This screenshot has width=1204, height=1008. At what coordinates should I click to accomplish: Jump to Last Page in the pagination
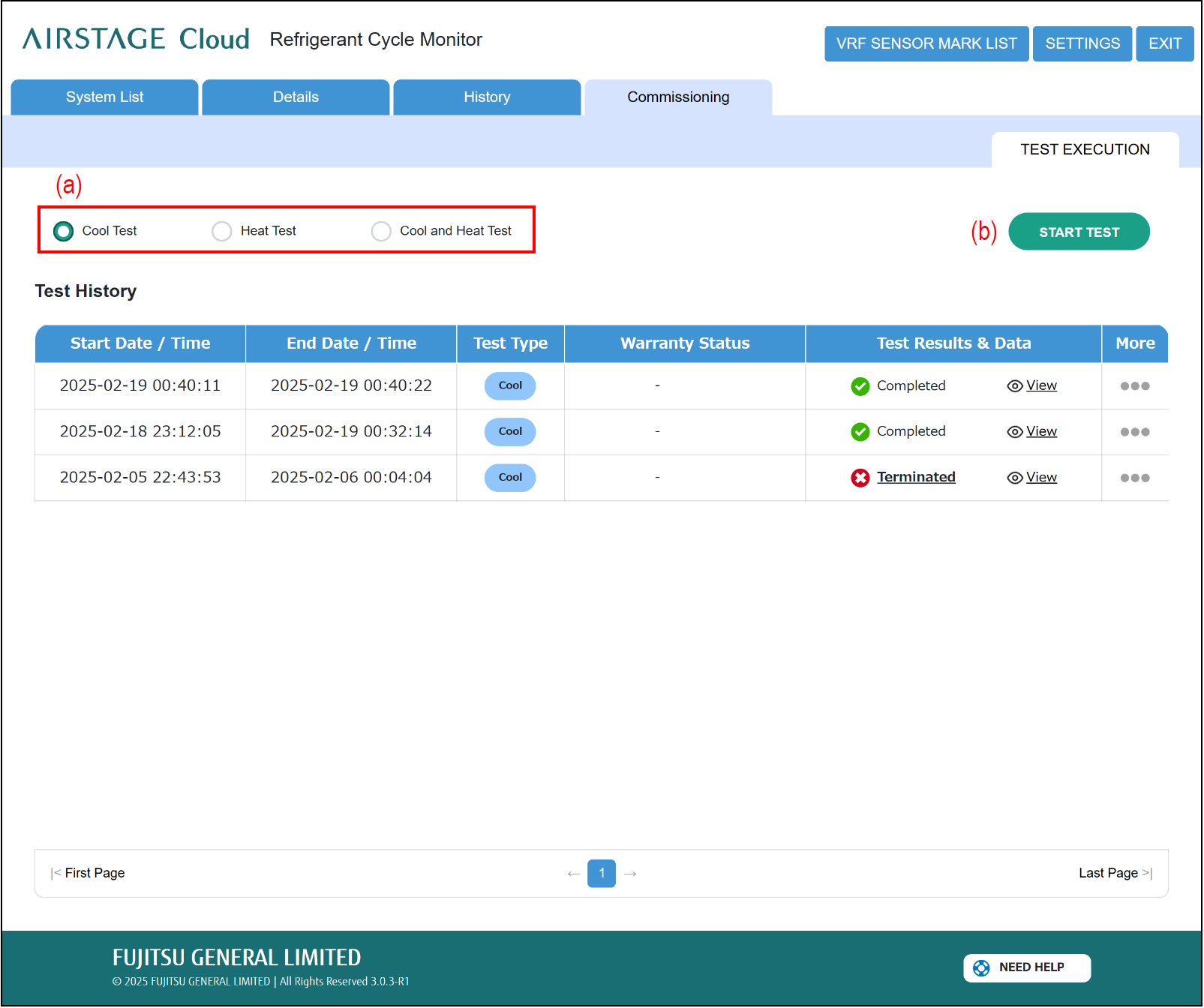(x=1115, y=873)
